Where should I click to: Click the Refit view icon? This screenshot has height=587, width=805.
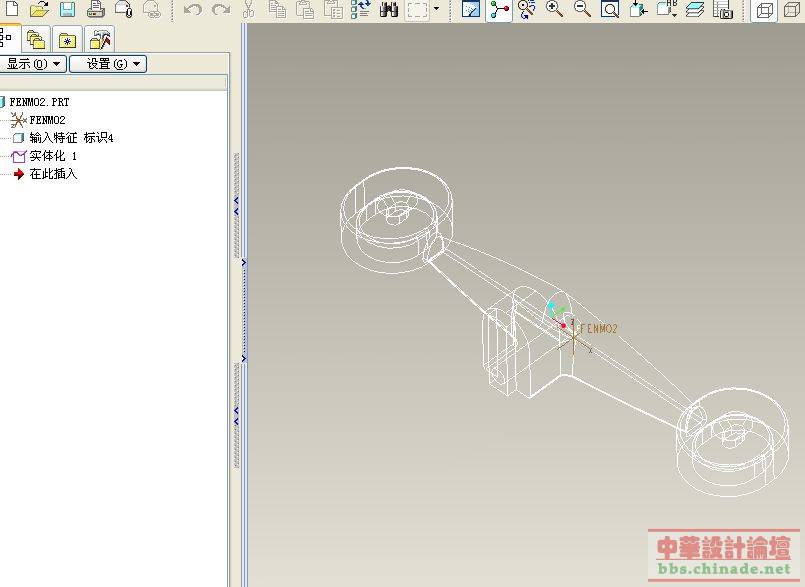coord(609,10)
